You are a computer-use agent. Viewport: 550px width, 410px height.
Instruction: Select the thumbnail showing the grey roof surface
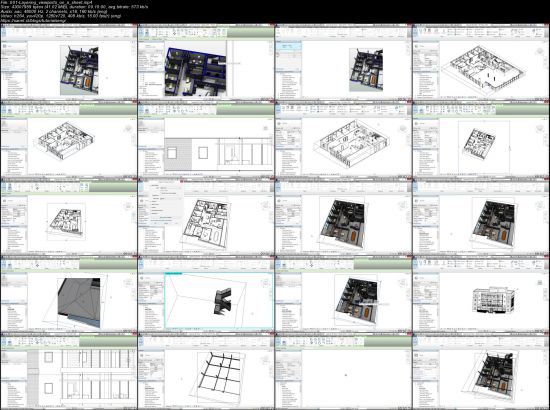(x=69, y=294)
